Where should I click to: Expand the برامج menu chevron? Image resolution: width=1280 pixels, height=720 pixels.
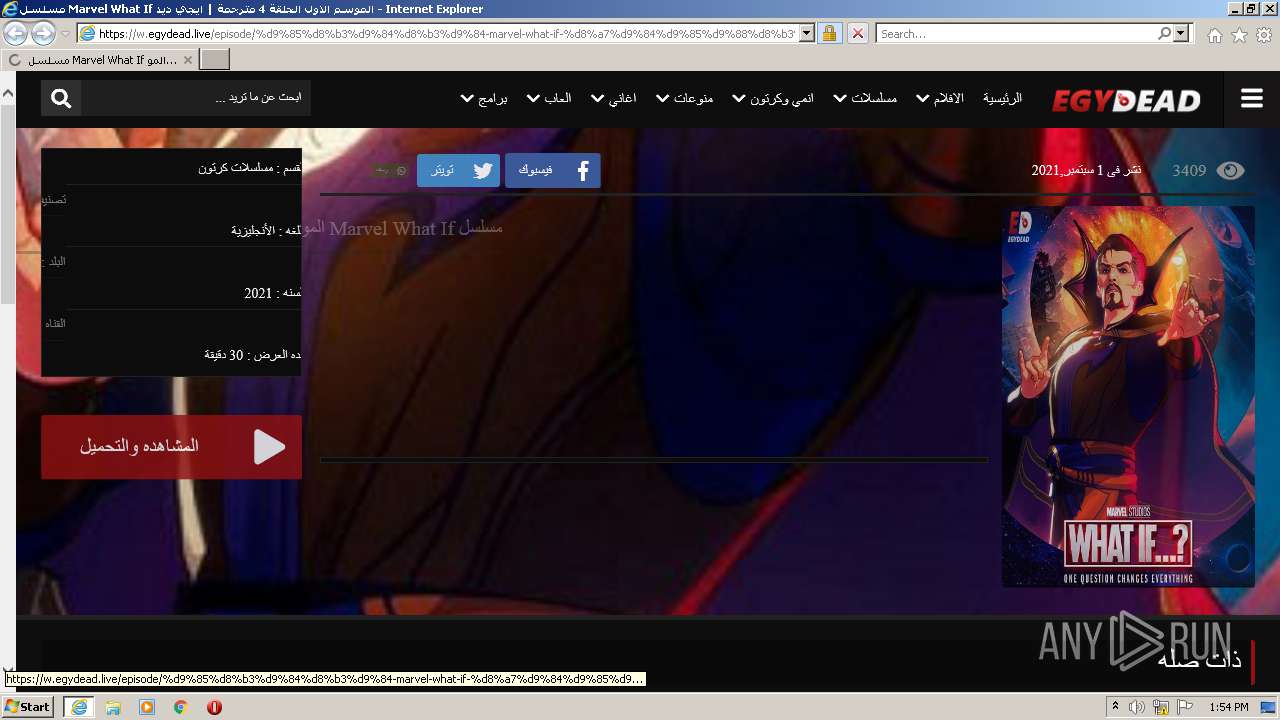[x=466, y=98]
